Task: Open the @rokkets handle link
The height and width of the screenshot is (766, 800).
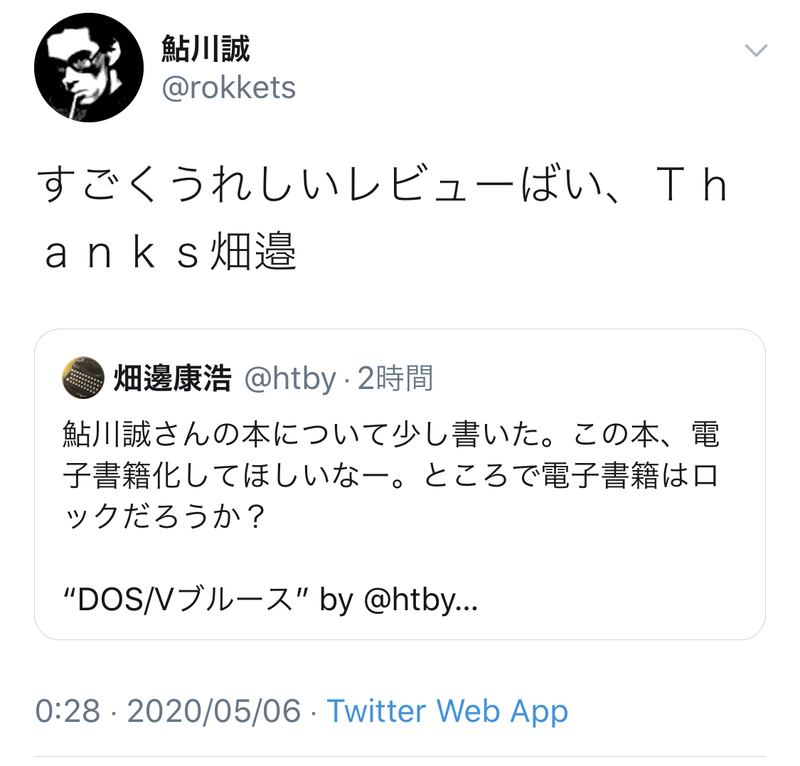Action: tap(229, 88)
